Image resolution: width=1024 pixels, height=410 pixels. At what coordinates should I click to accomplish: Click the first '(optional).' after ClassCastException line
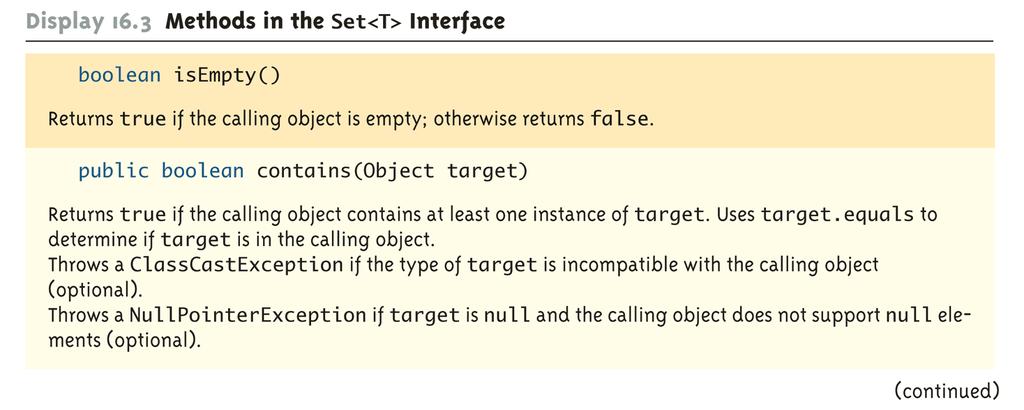click(95, 290)
